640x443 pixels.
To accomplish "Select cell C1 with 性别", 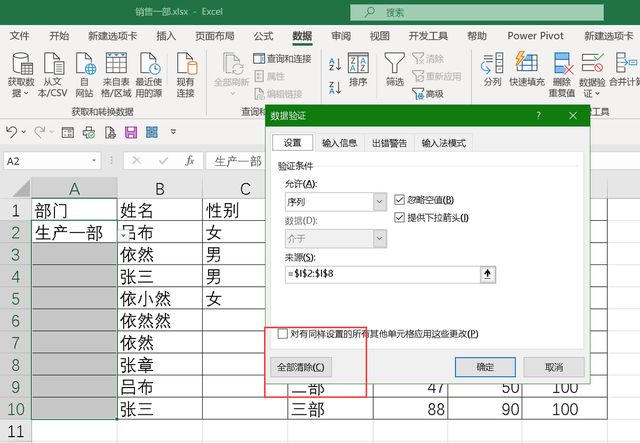I will (236, 210).
